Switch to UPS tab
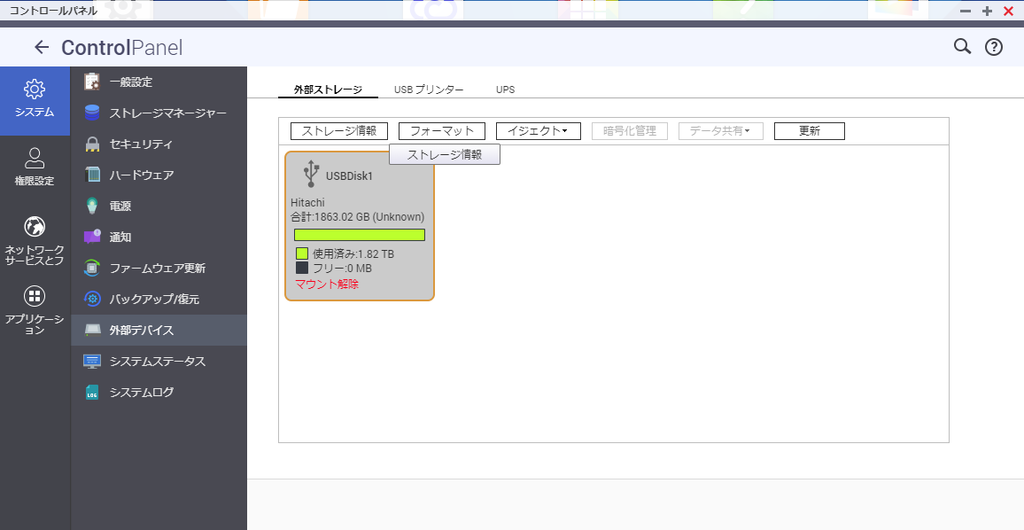The width and height of the screenshot is (1024, 530). pyautogui.click(x=505, y=89)
